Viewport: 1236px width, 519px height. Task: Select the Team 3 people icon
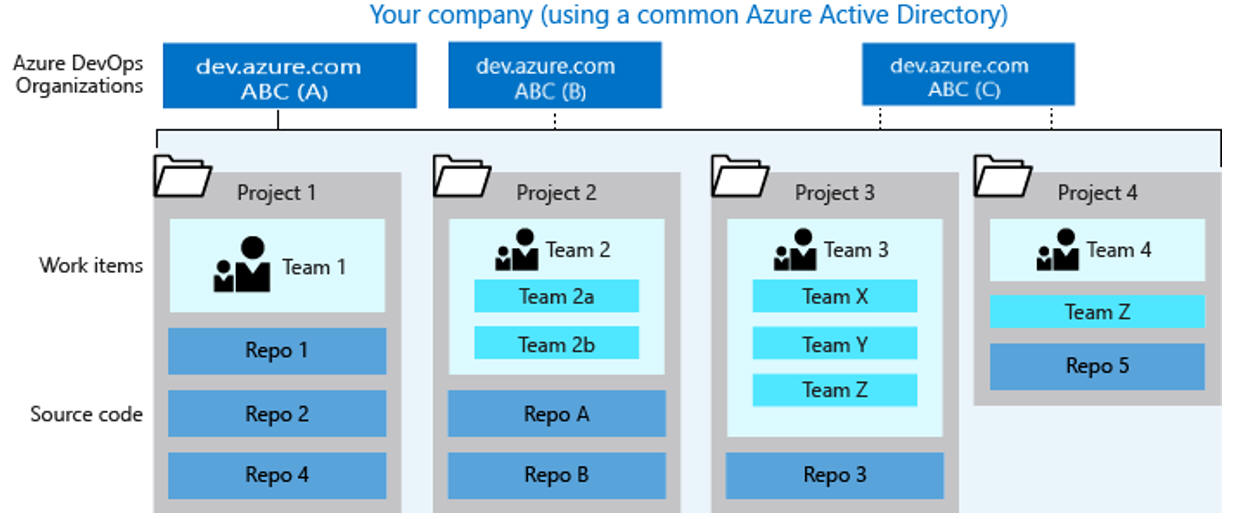click(x=795, y=250)
